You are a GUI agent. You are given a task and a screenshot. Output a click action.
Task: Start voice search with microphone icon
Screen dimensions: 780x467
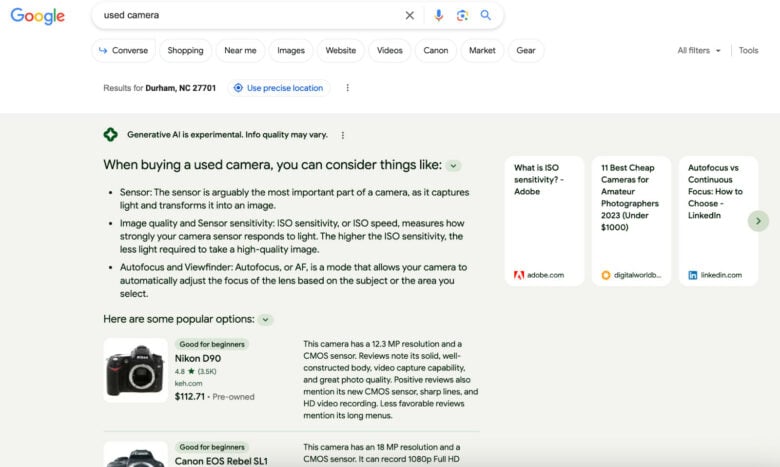438,15
